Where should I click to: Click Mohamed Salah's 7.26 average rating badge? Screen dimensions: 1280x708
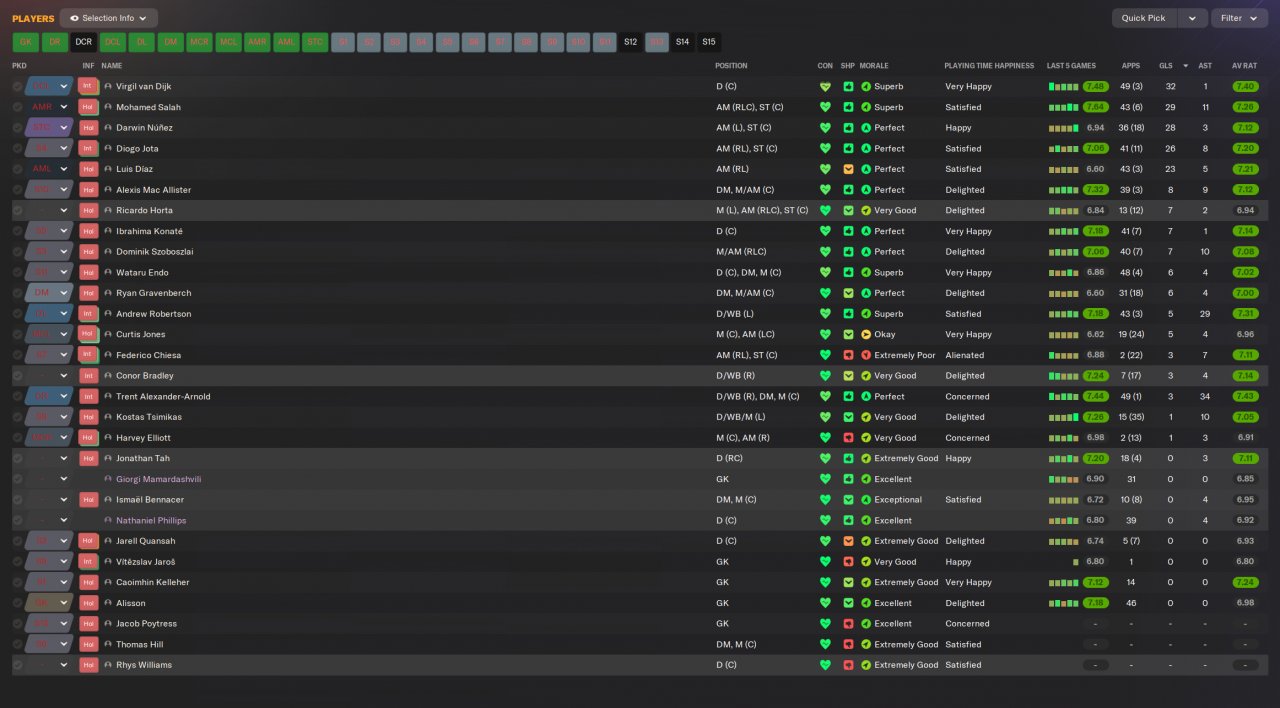point(1245,107)
